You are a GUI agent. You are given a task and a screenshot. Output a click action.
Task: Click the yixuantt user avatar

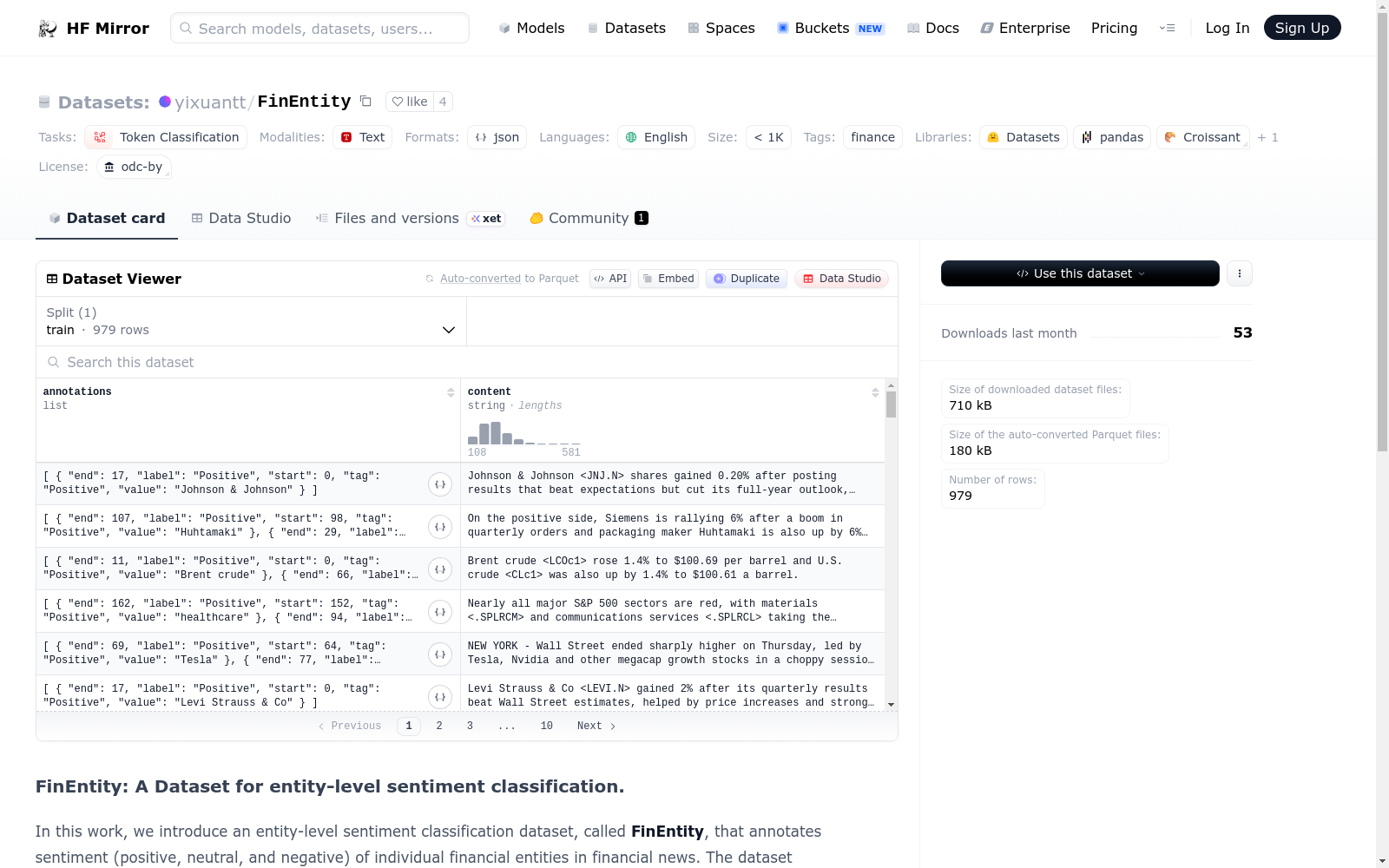pyautogui.click(x=165, y=102)
